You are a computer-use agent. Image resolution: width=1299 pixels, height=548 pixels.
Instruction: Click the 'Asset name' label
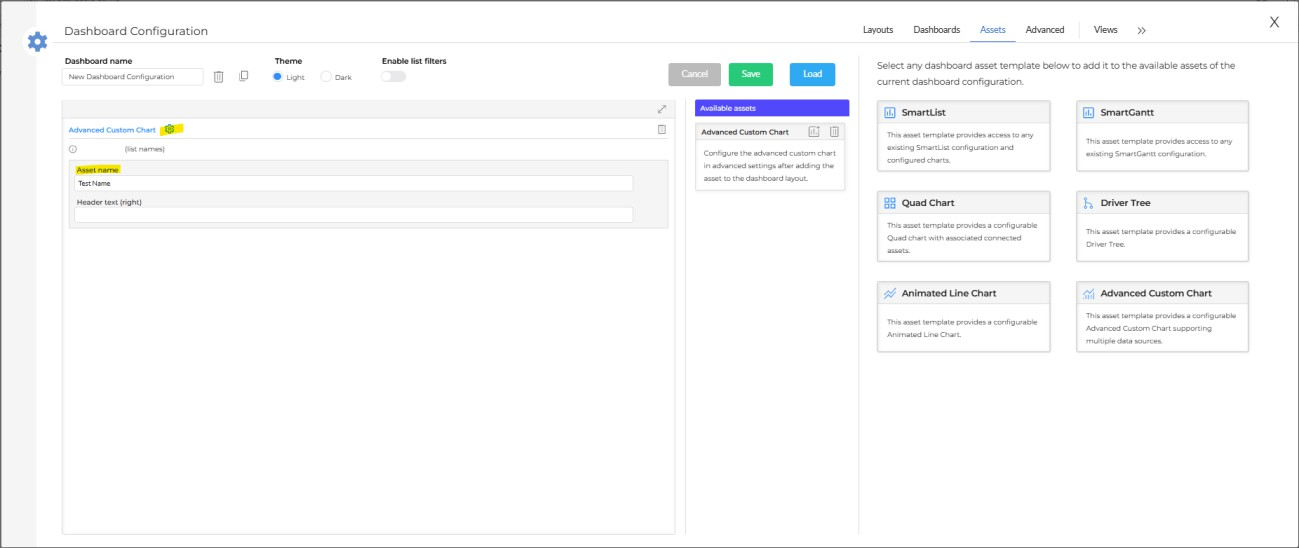pyautogui.click(x=97, y=170)
